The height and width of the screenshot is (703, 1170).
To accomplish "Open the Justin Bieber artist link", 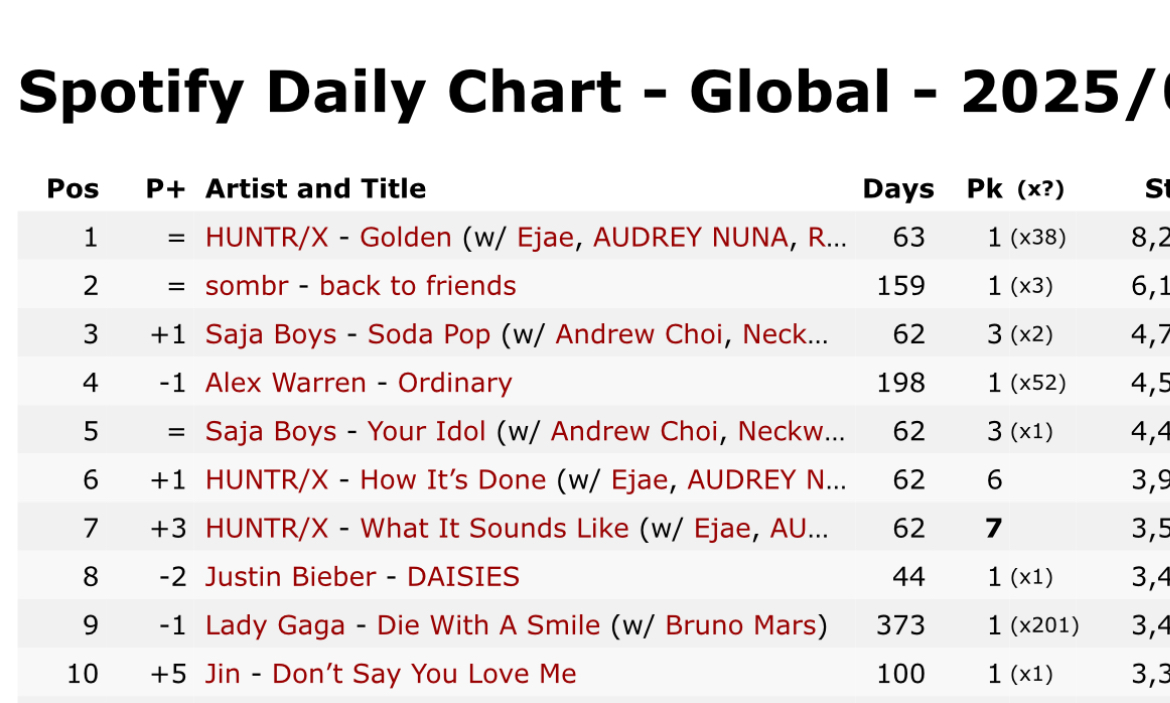I will coord(290,577).
